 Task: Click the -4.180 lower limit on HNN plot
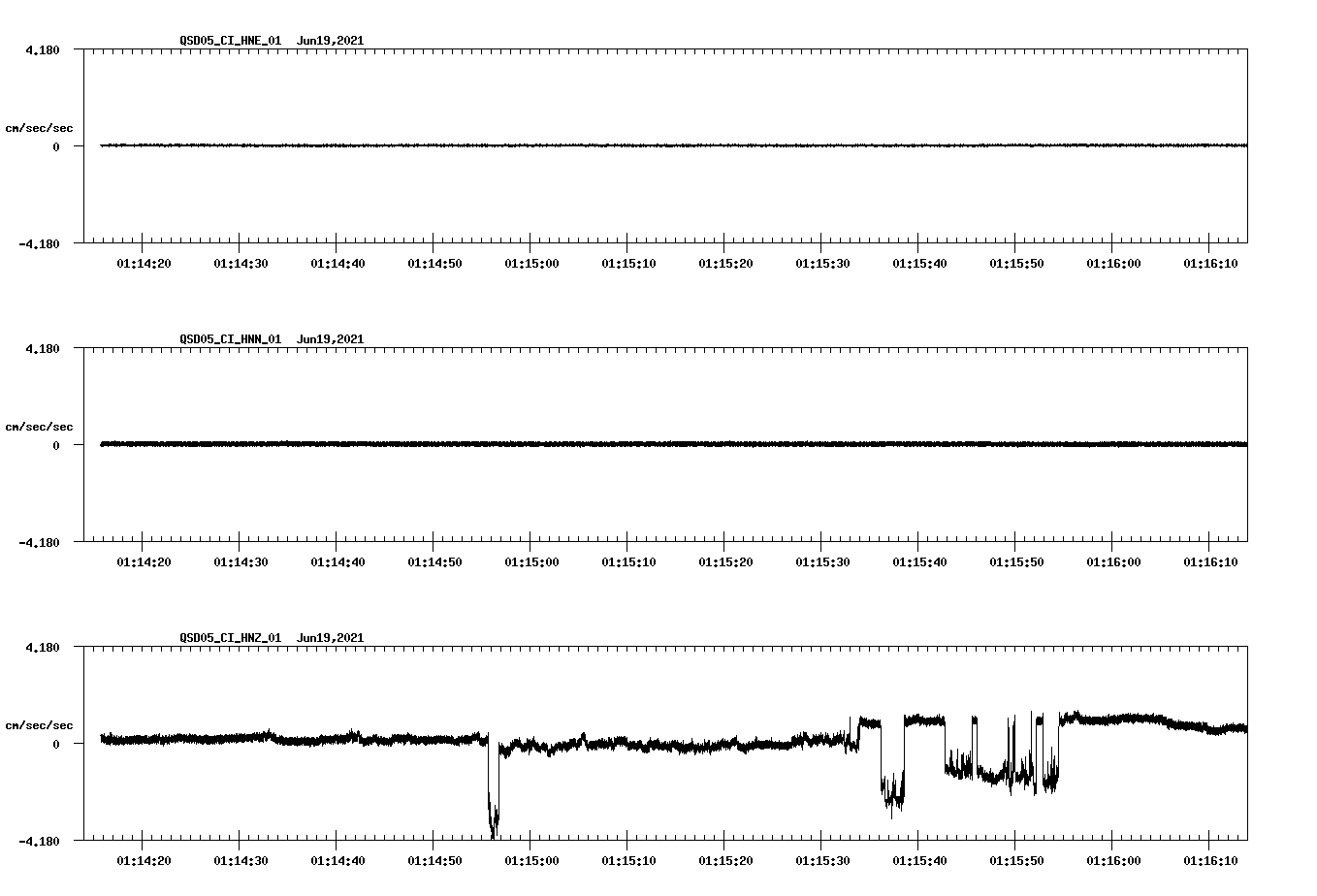(40, 542)
